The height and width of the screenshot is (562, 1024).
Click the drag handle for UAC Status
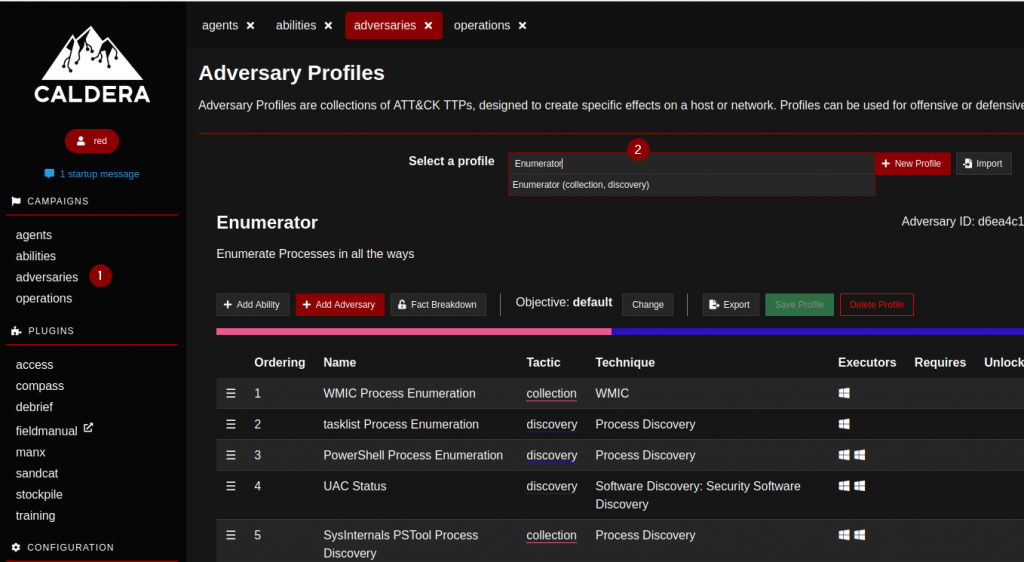point(231,486)
